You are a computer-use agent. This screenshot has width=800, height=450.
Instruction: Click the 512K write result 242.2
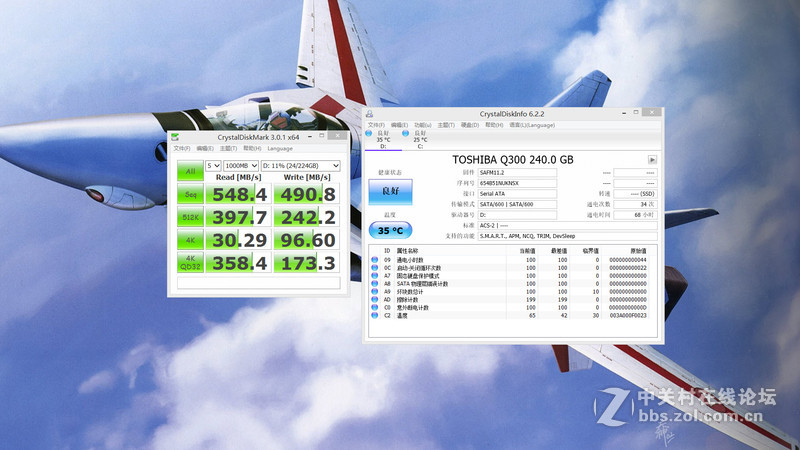[x=307, y=217]
